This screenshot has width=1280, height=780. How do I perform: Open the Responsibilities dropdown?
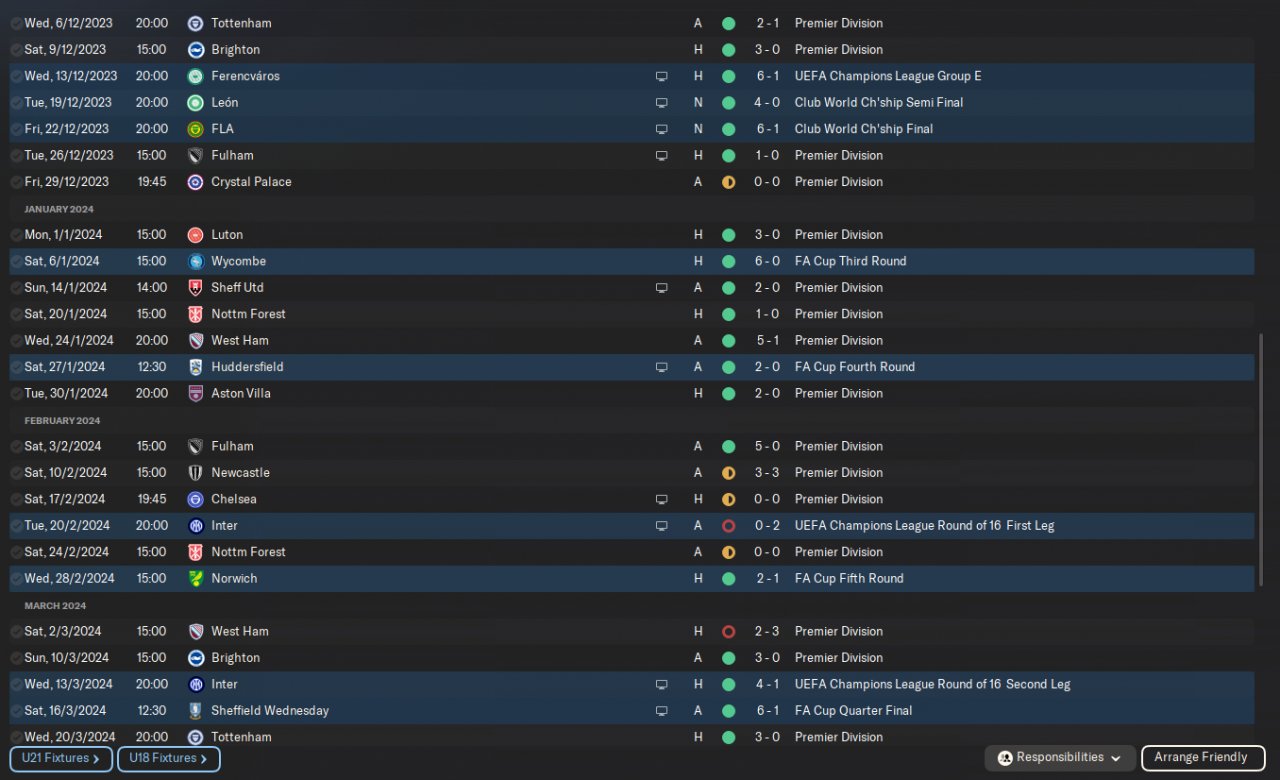coord(1060,758)
